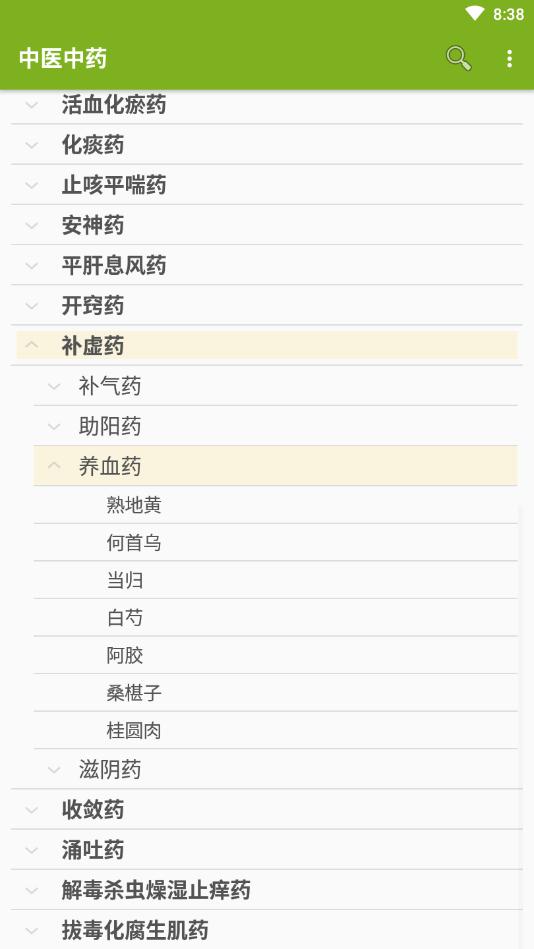This screenshot has width=534, height=949.
Task: Open the three-dot overflow menu
Action: point(509,58)
